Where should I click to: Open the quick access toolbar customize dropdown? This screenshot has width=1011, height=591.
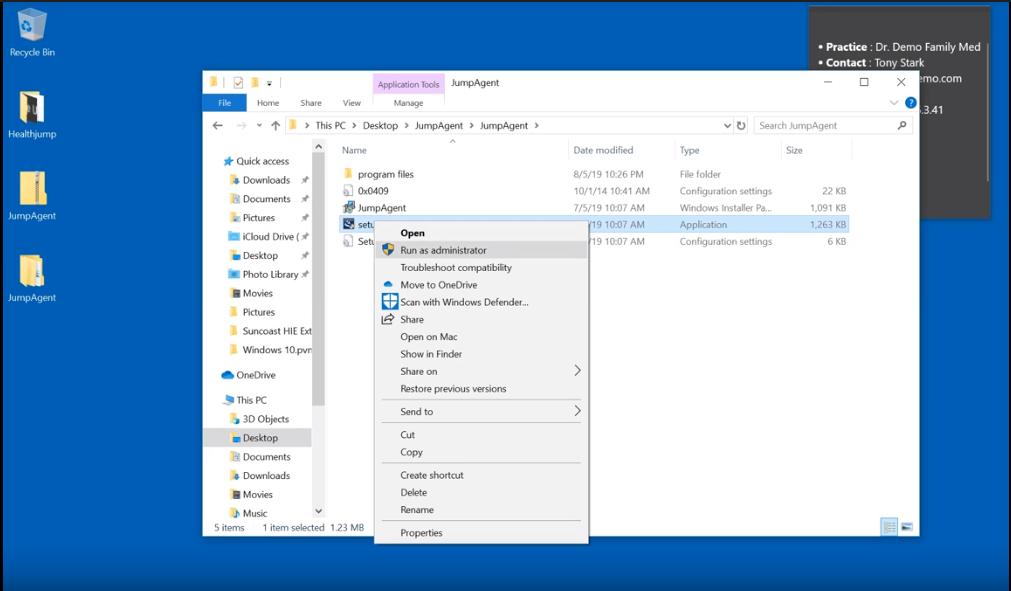[x=270, y=83]
